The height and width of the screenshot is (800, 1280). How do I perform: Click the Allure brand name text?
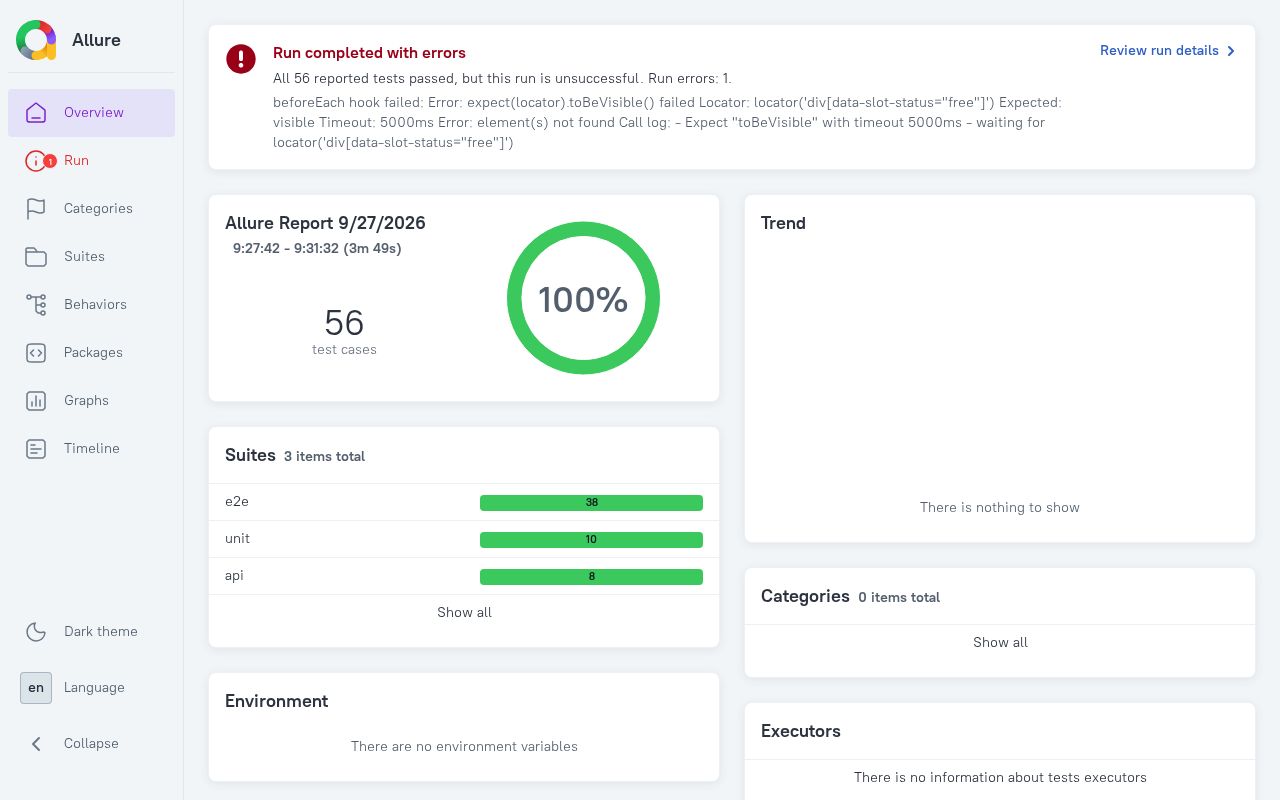point(96,40)
